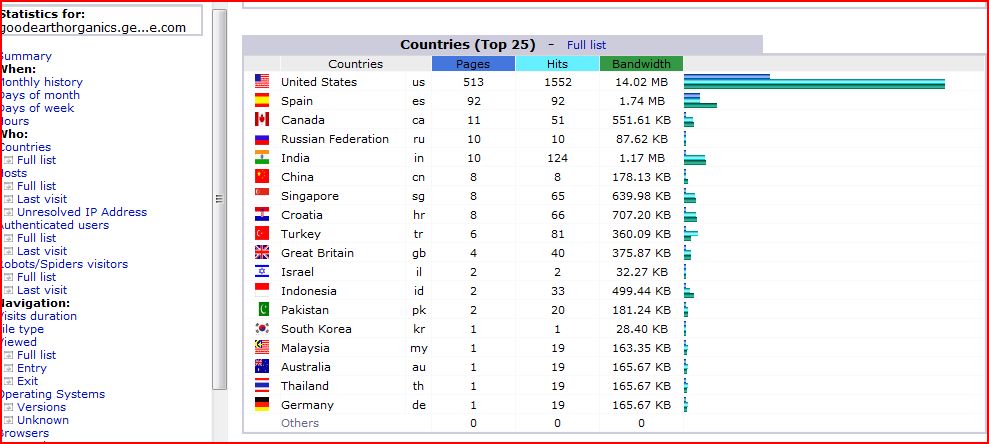Click the Indonesia flag icon
Viewport: 989px width, 444px height.
262,290
